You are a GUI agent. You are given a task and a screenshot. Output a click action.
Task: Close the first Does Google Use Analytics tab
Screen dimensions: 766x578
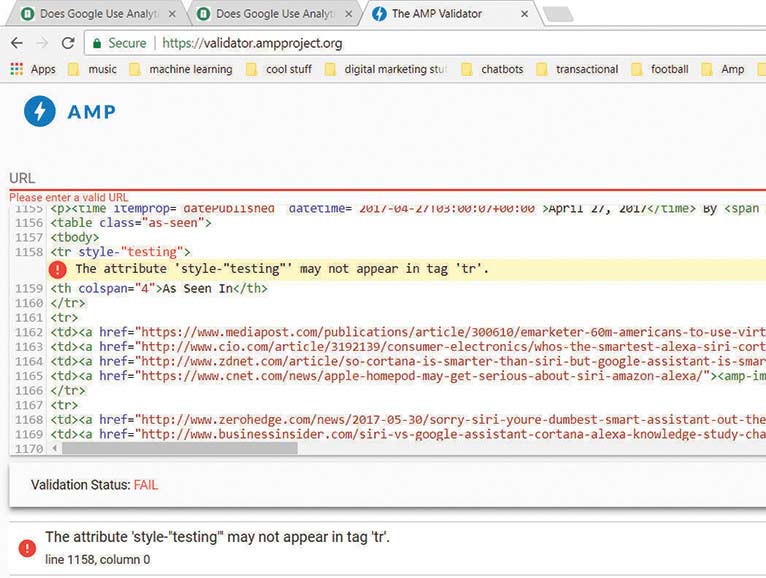(x=172, y=14)
